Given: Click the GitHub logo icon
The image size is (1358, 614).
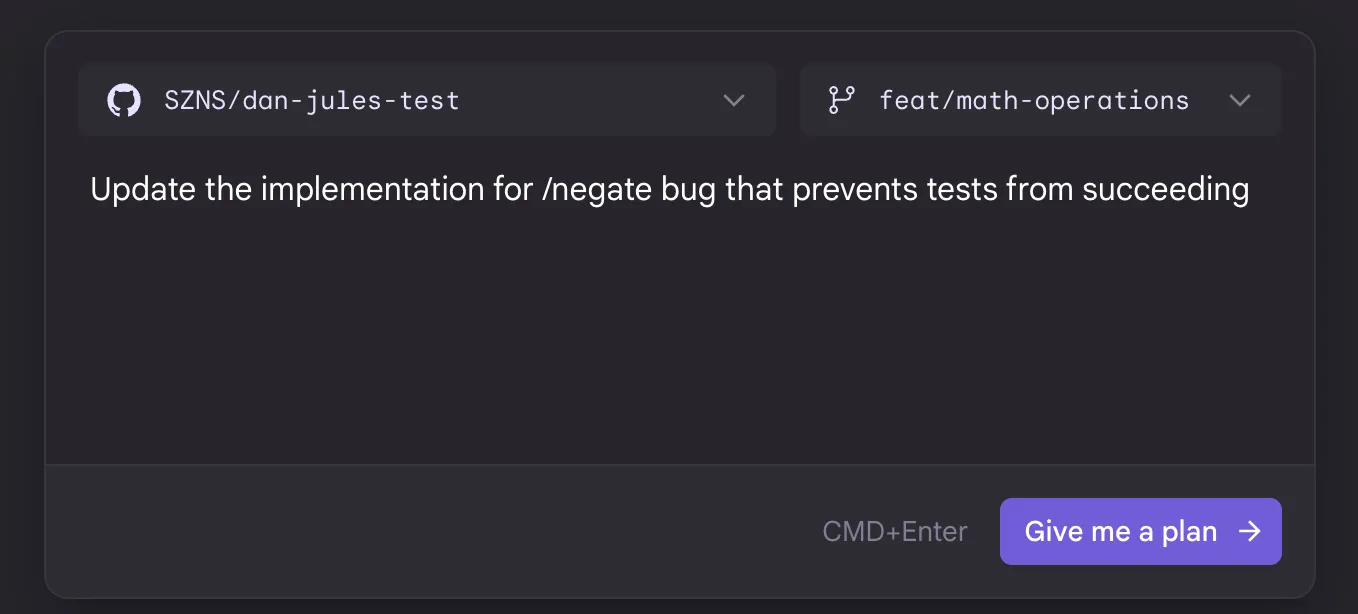Looking at the screenshot, I should click(124, 100).
